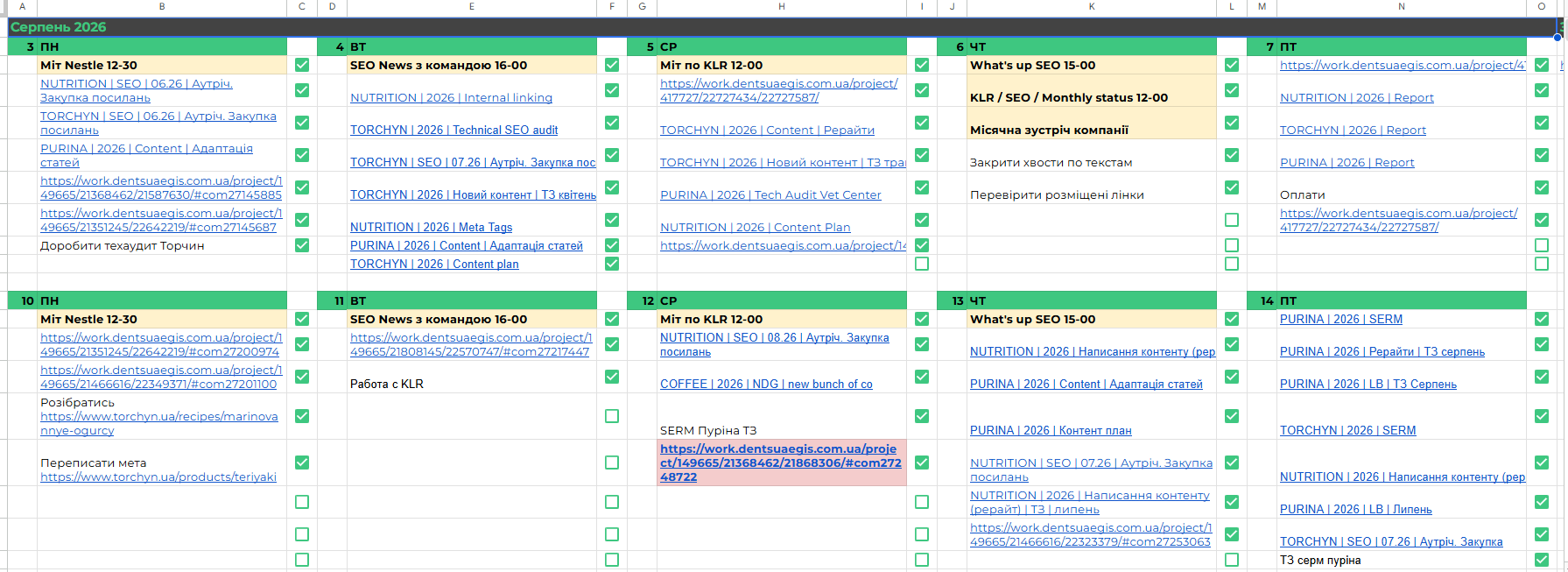Uncheck "Закрити хвости по текстам" checkbox
This screenshot has height=572, width=1568.
(x=1232, y=155)
